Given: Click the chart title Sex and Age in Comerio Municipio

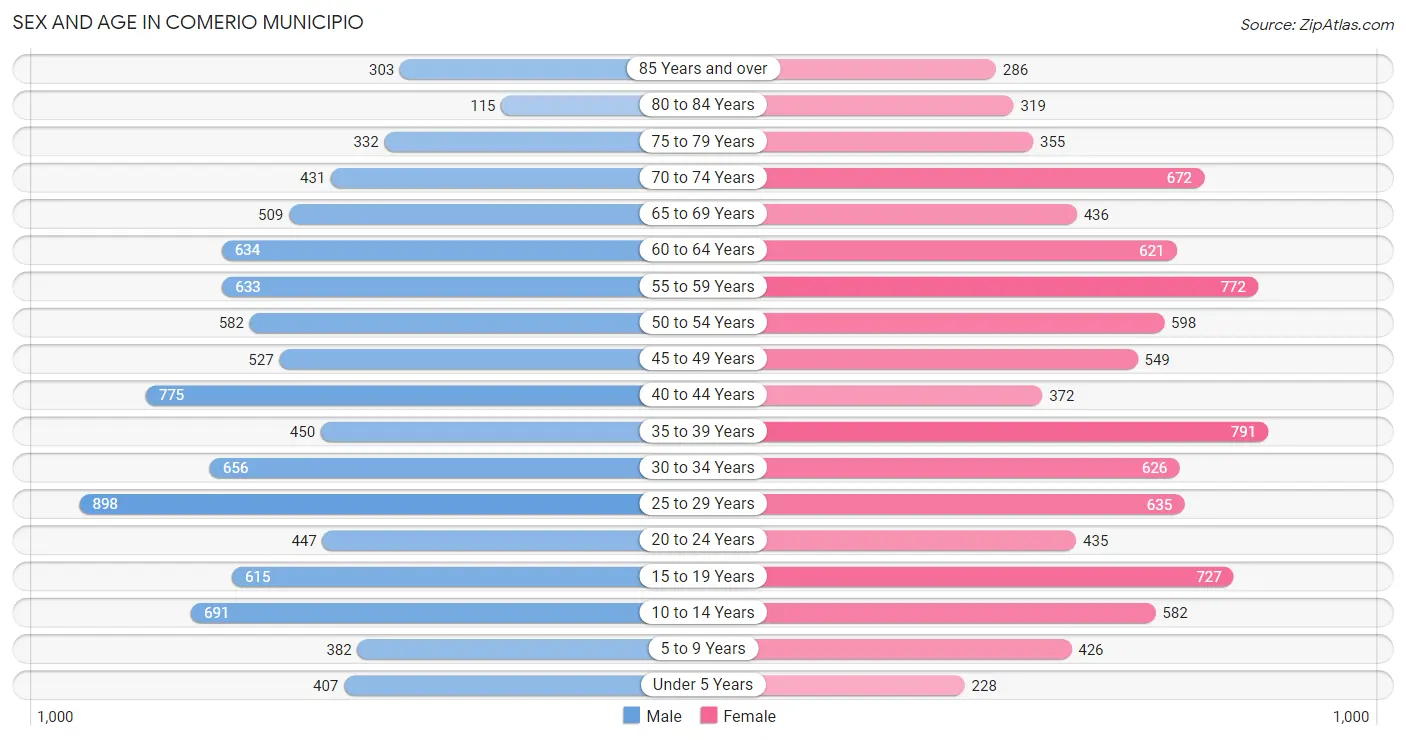Looking at the screenshot, I should 188,22.
